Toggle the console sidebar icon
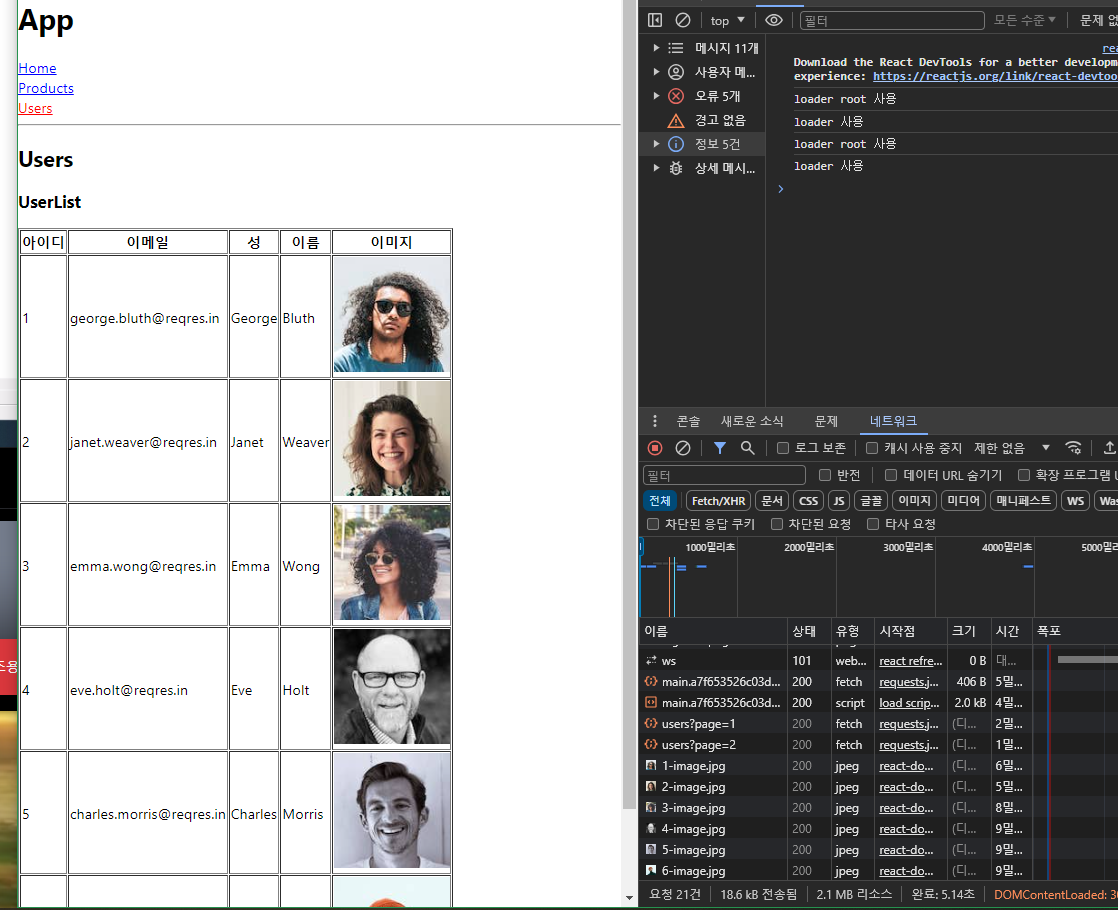The width and height of the screenshot is (1118, 910). click(655, 20)
